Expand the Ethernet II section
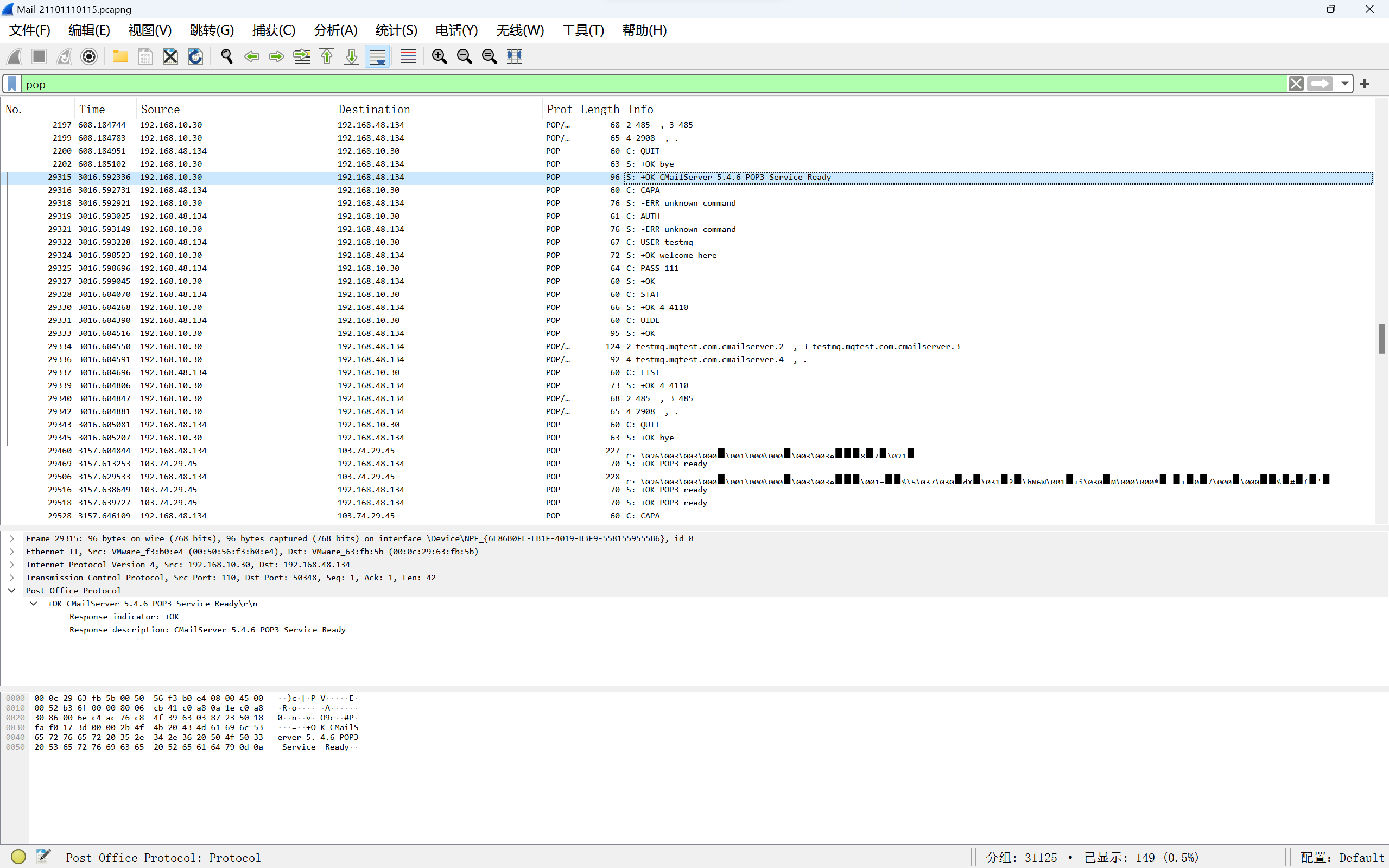The image size is (1389, 868). click(11, 552)
